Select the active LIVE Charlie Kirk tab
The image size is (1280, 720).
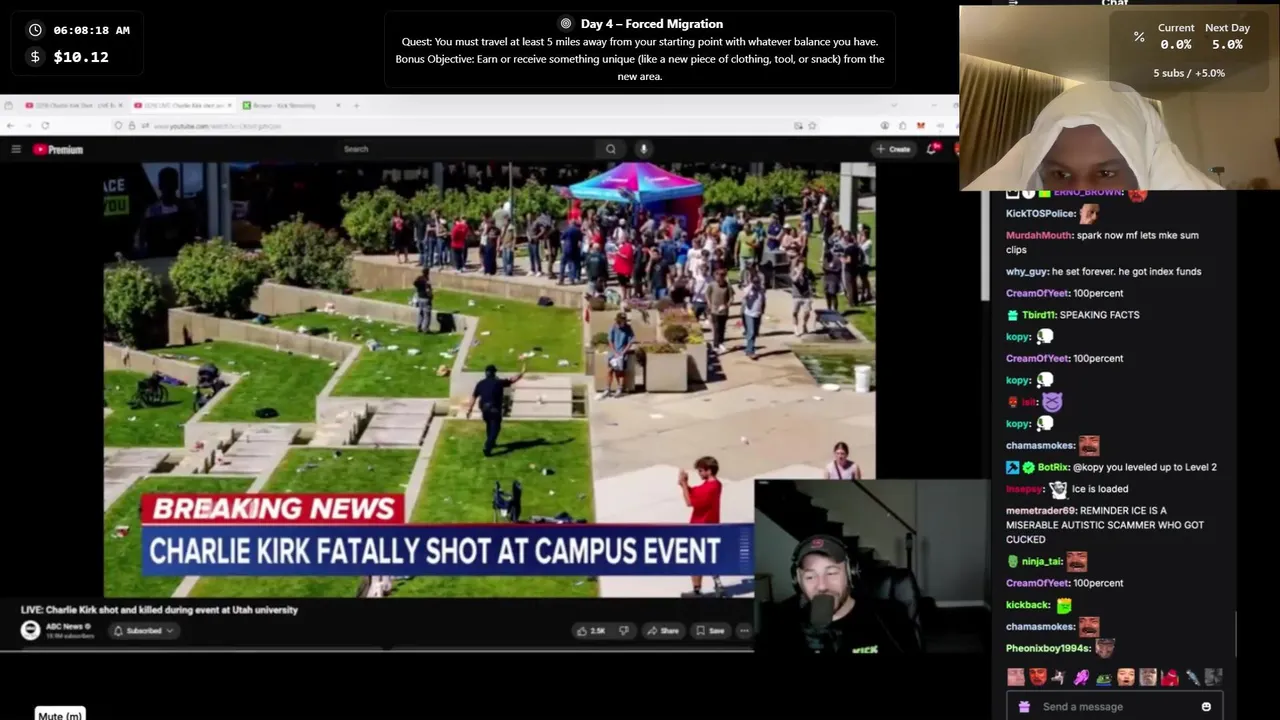point(182,105)
